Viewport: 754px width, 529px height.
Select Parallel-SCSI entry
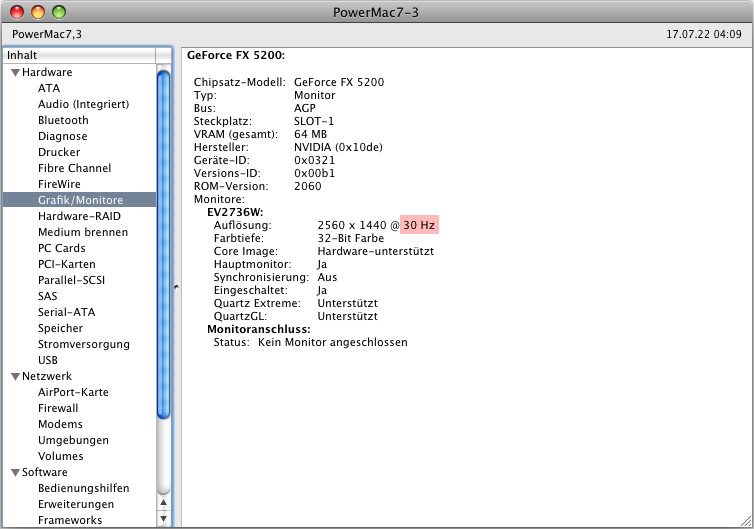71,280
